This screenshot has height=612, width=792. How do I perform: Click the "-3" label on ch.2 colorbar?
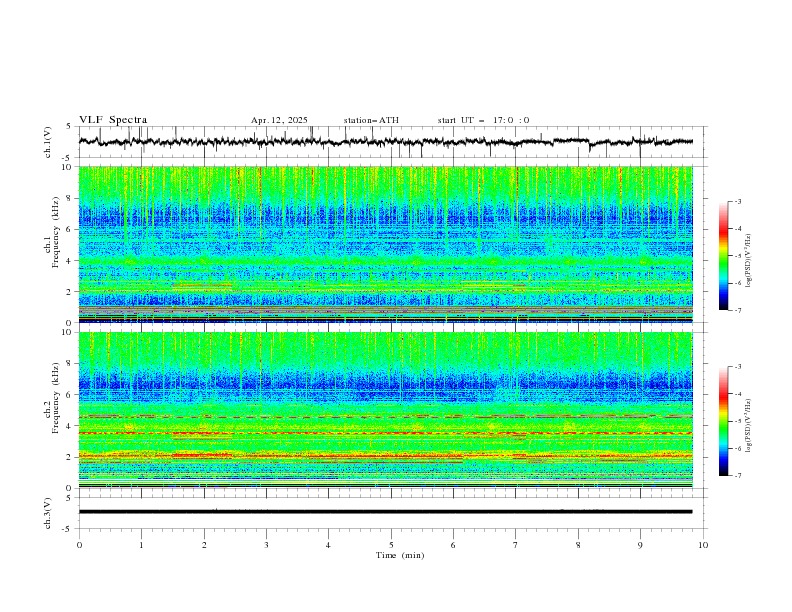pyautogui.click(x=738, y=367)
